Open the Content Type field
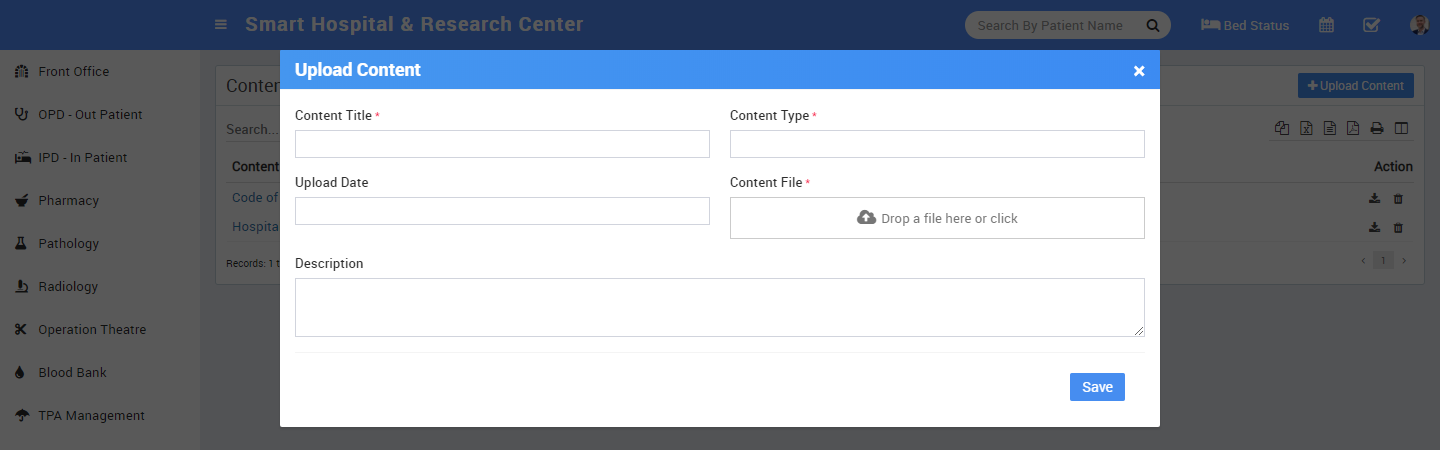1440x450 pixels. 937,144
